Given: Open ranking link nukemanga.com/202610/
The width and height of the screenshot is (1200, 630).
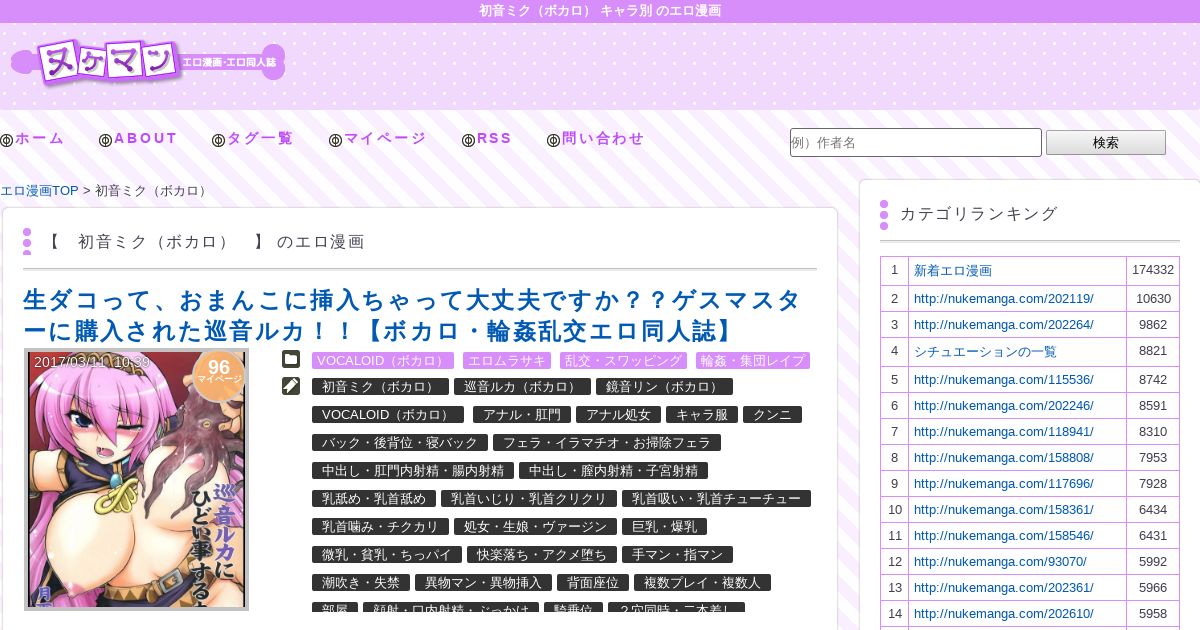Looking at the screenshot, I should click(x=1004, y=613).
